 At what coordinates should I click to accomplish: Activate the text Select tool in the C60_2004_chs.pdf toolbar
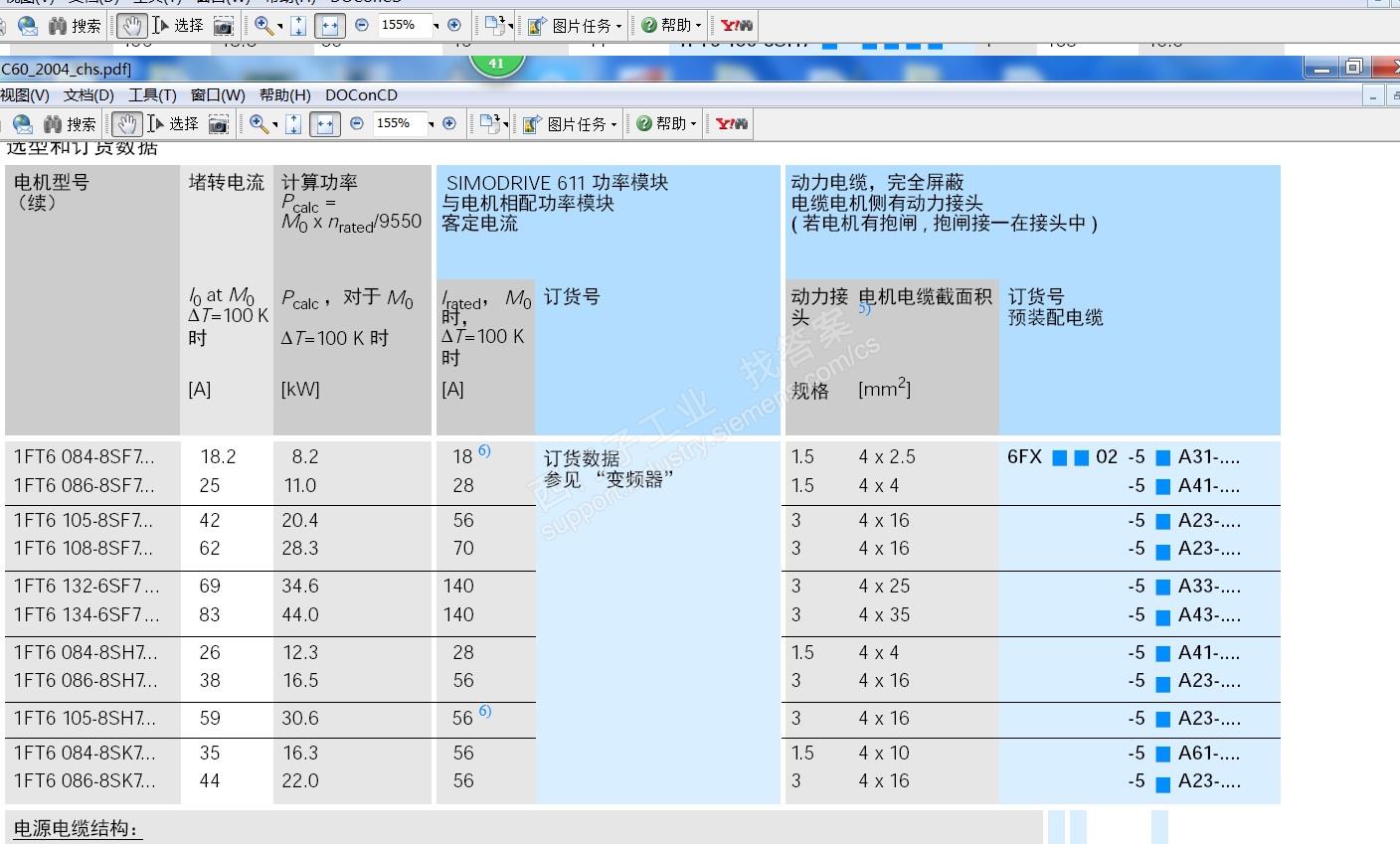[174, 123]
